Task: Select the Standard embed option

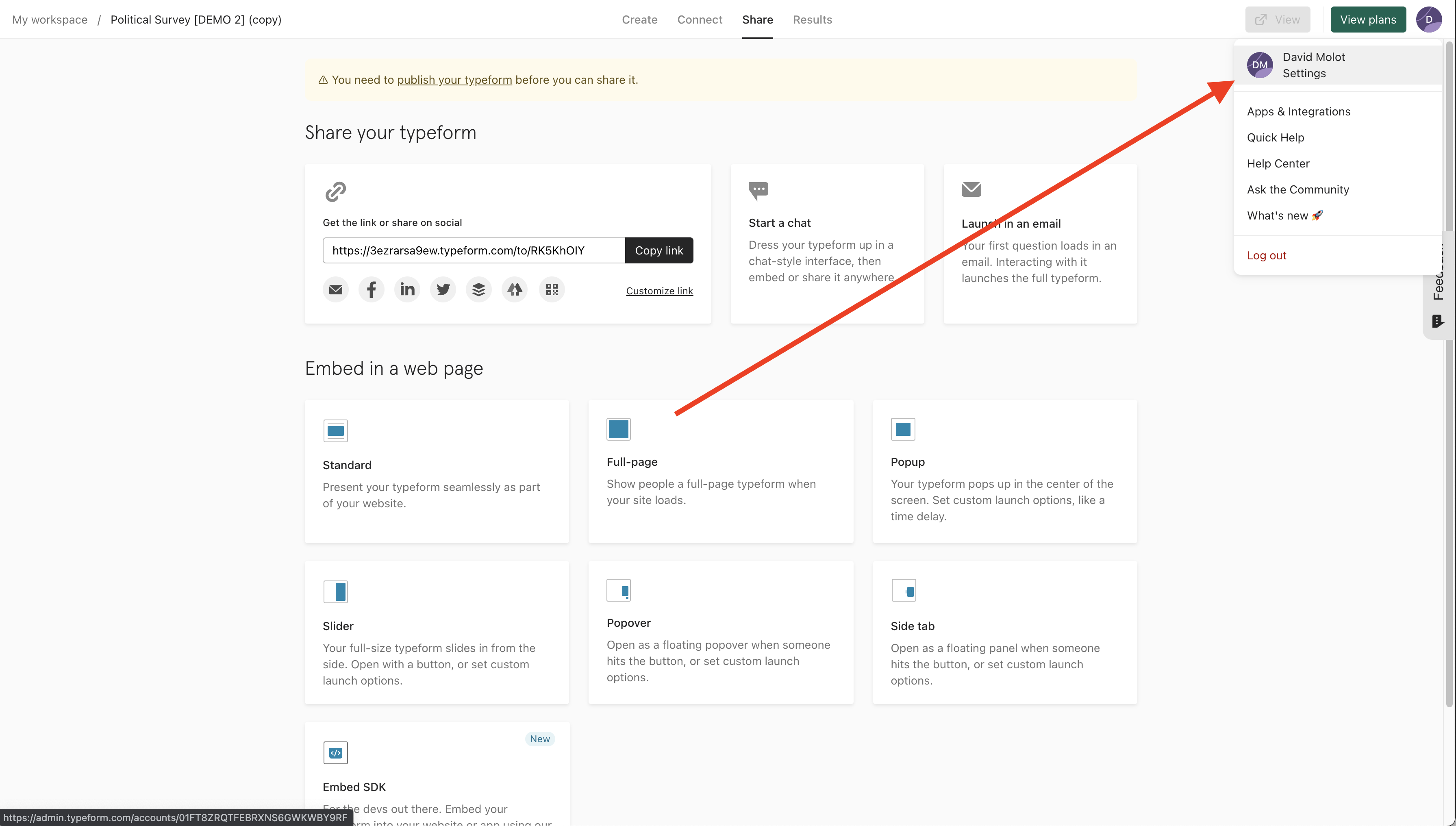Action: (436, 472)
